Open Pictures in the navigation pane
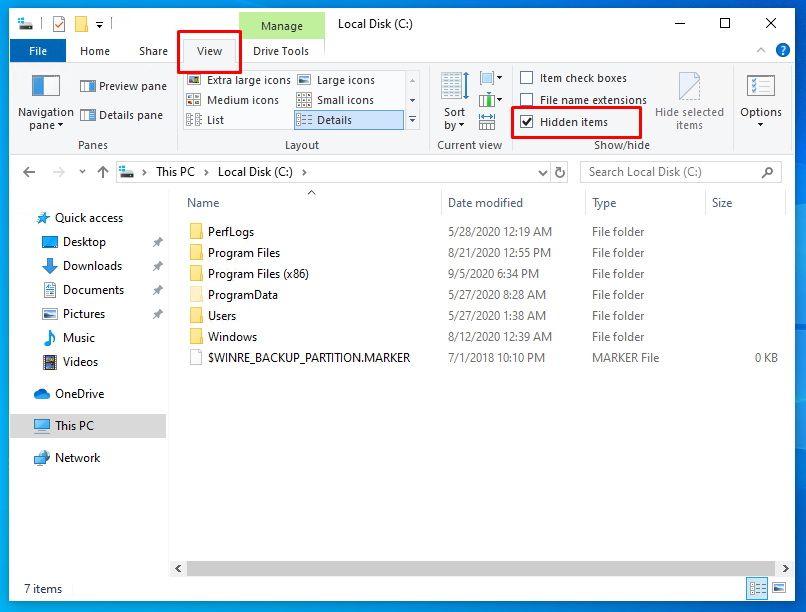806x612 pixels. pos(84,314)
